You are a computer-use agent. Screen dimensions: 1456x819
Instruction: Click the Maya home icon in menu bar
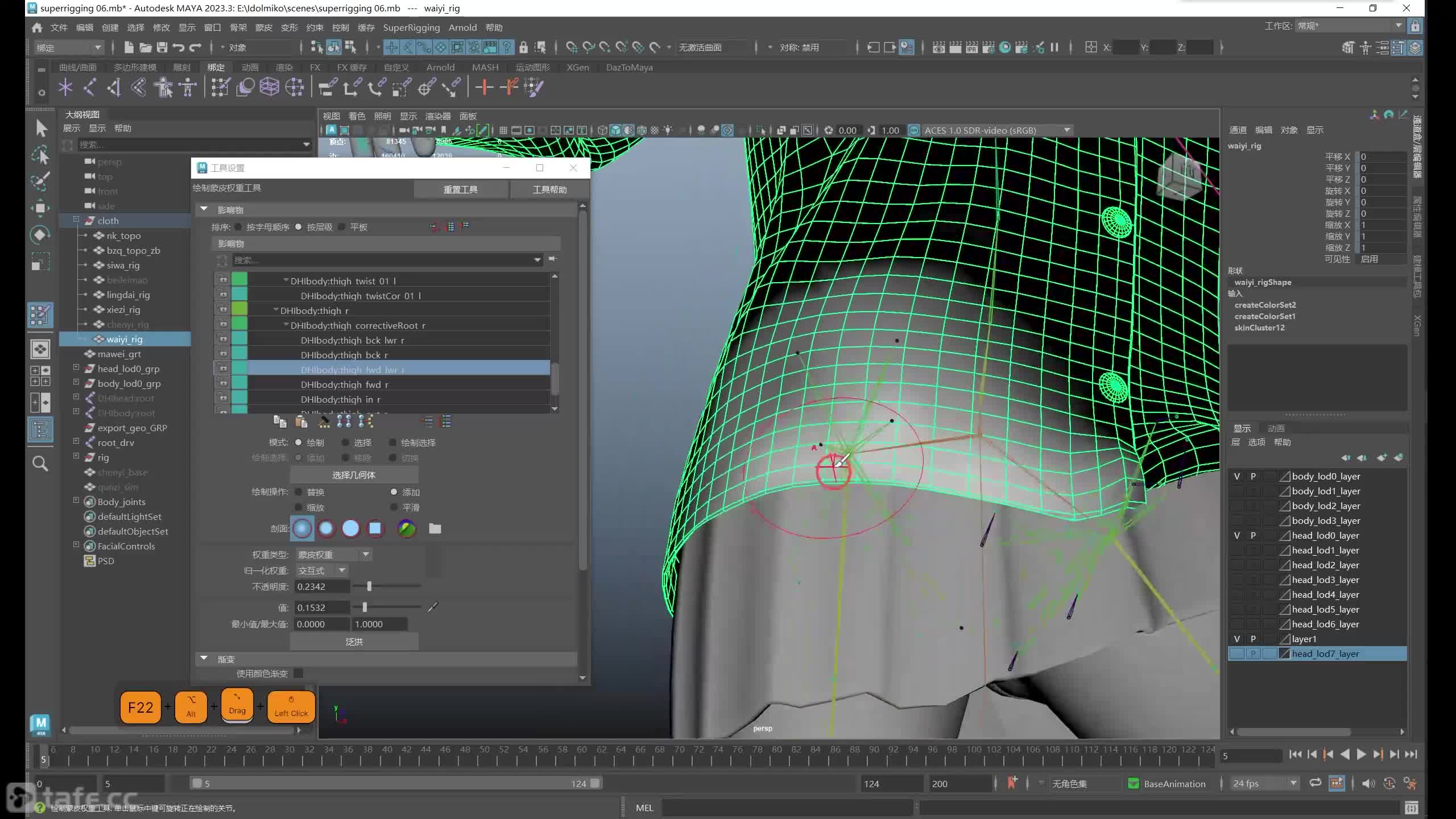pos(37,27)
